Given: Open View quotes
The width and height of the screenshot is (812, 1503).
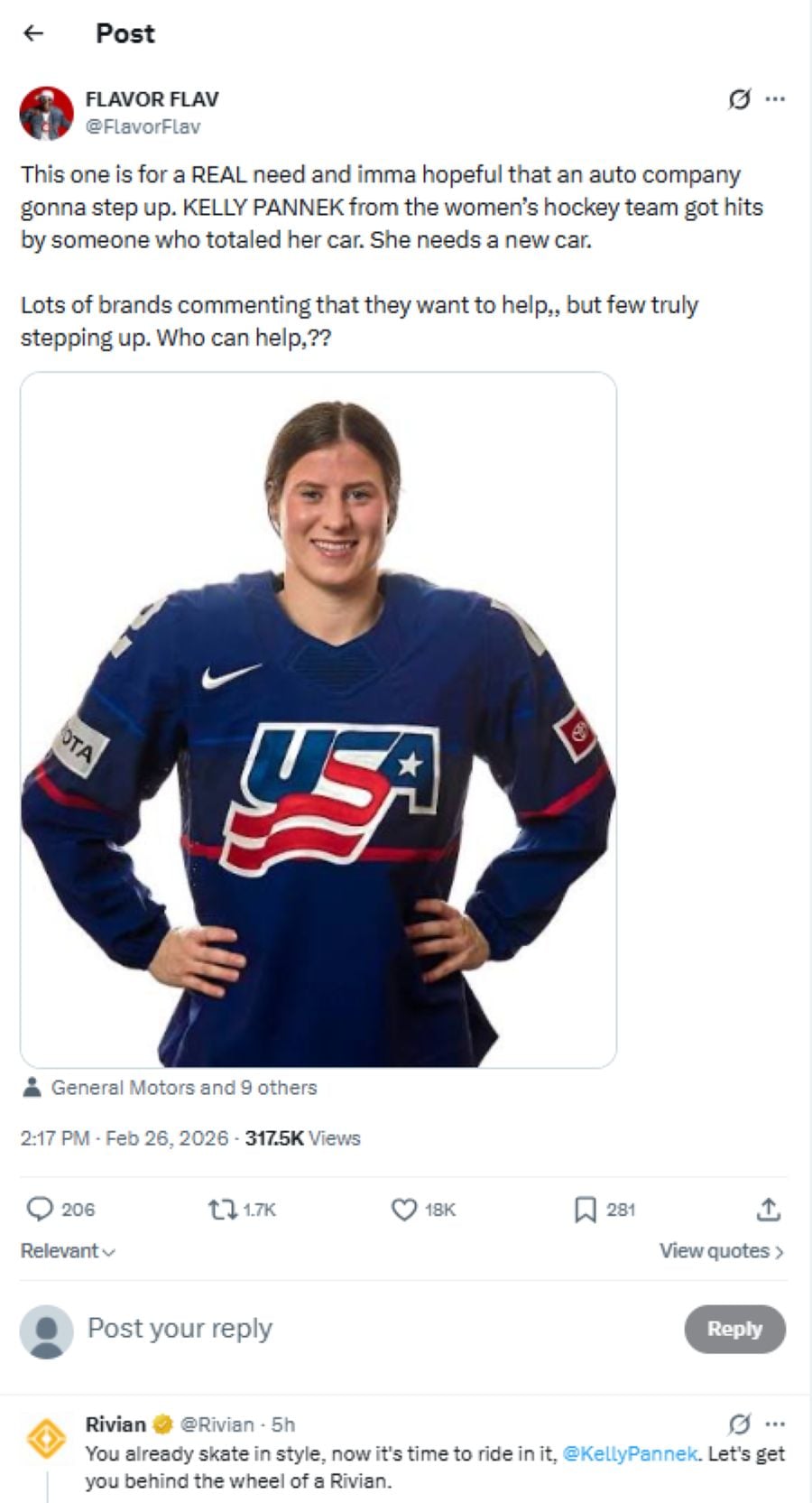Looking at the screenshot, I should tap(721, 1251).
